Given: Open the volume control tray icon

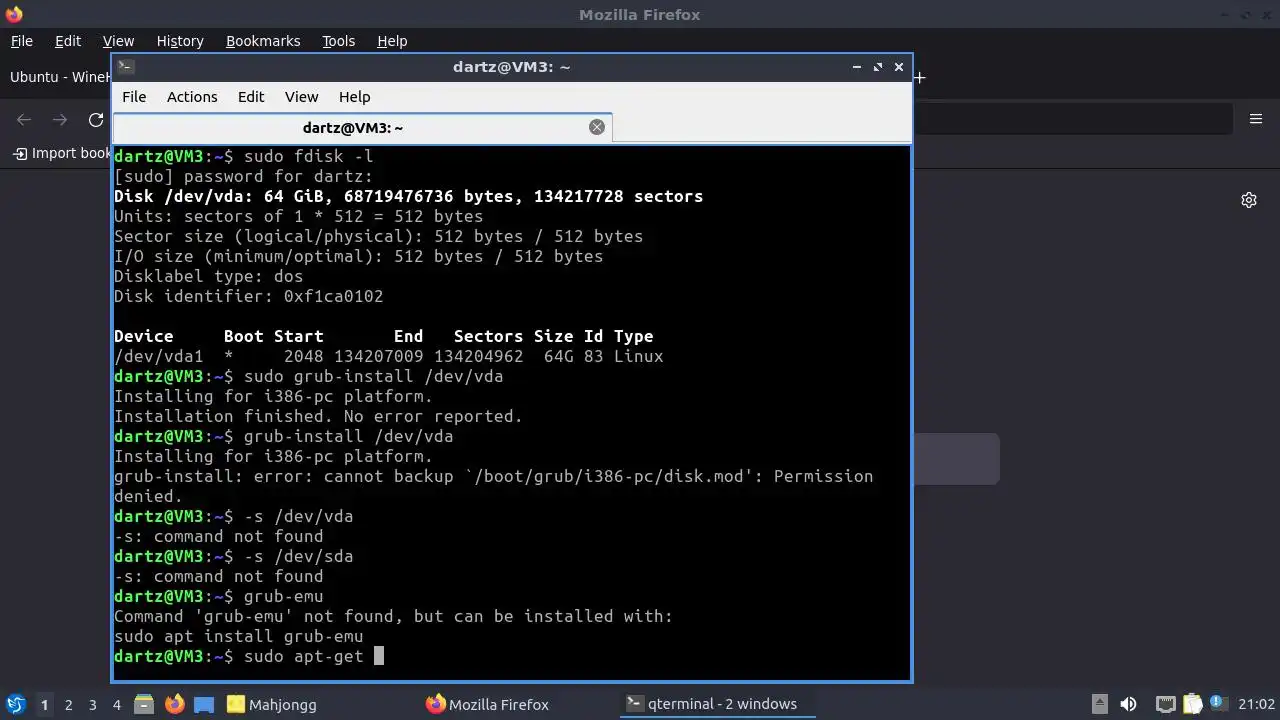Looking at the screenshot, I should coord(1128,704).
